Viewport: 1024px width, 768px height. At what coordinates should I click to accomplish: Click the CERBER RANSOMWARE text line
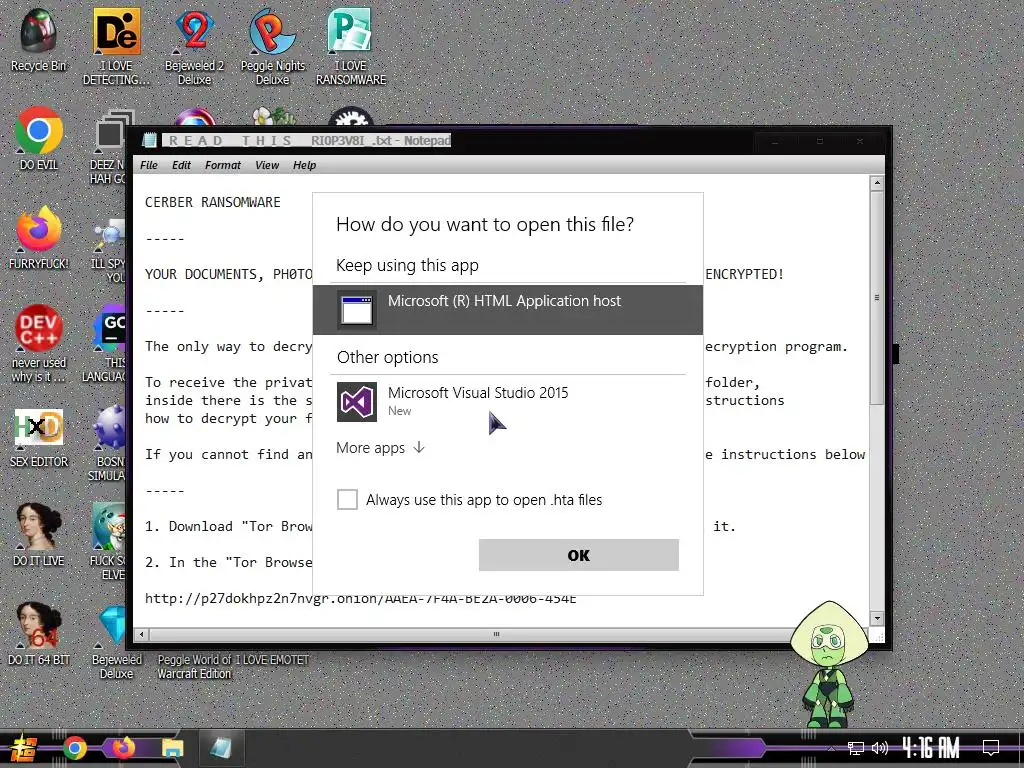tap(213, 202)
